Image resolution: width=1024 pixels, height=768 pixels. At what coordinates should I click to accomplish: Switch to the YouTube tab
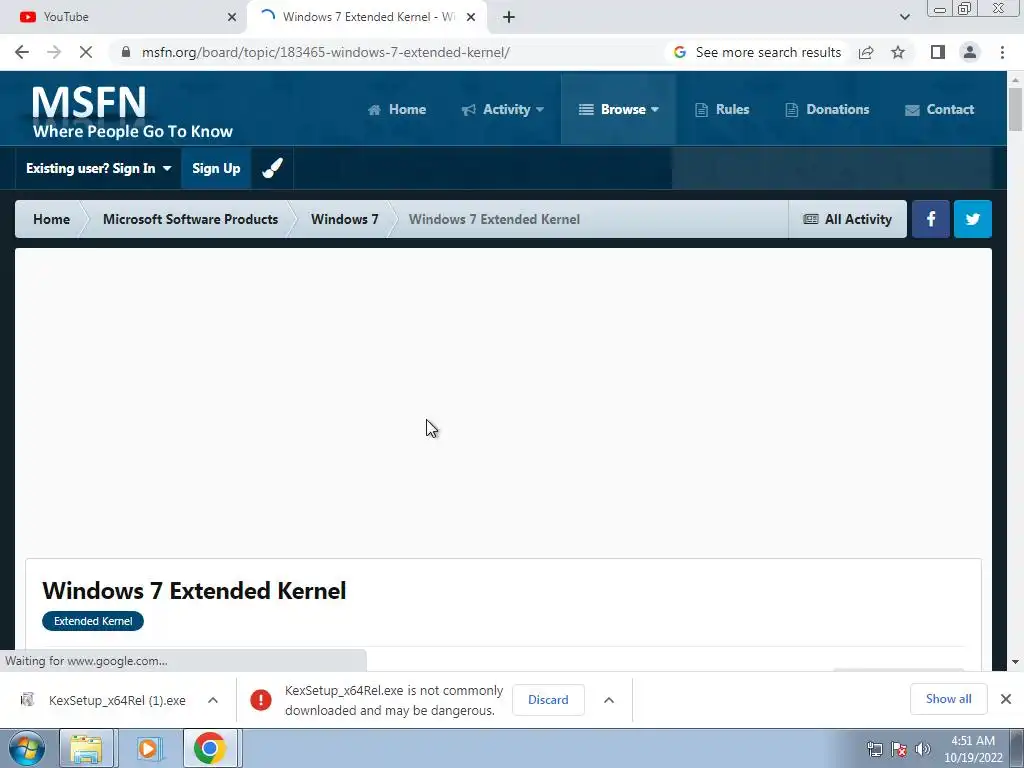pyautogui.click(x=124, y=17)
